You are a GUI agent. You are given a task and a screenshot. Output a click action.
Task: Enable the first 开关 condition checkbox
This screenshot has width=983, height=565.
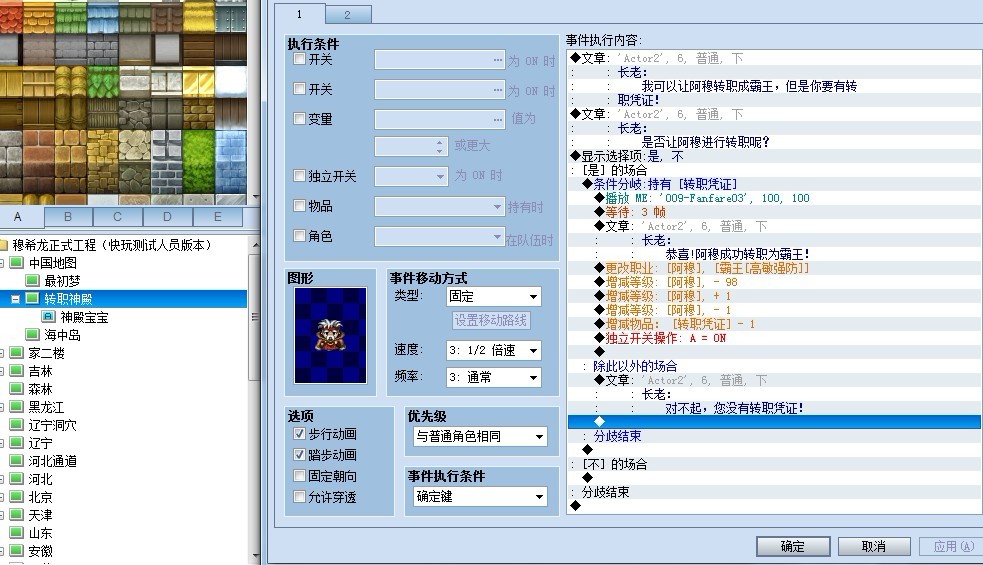coord(300,59)
